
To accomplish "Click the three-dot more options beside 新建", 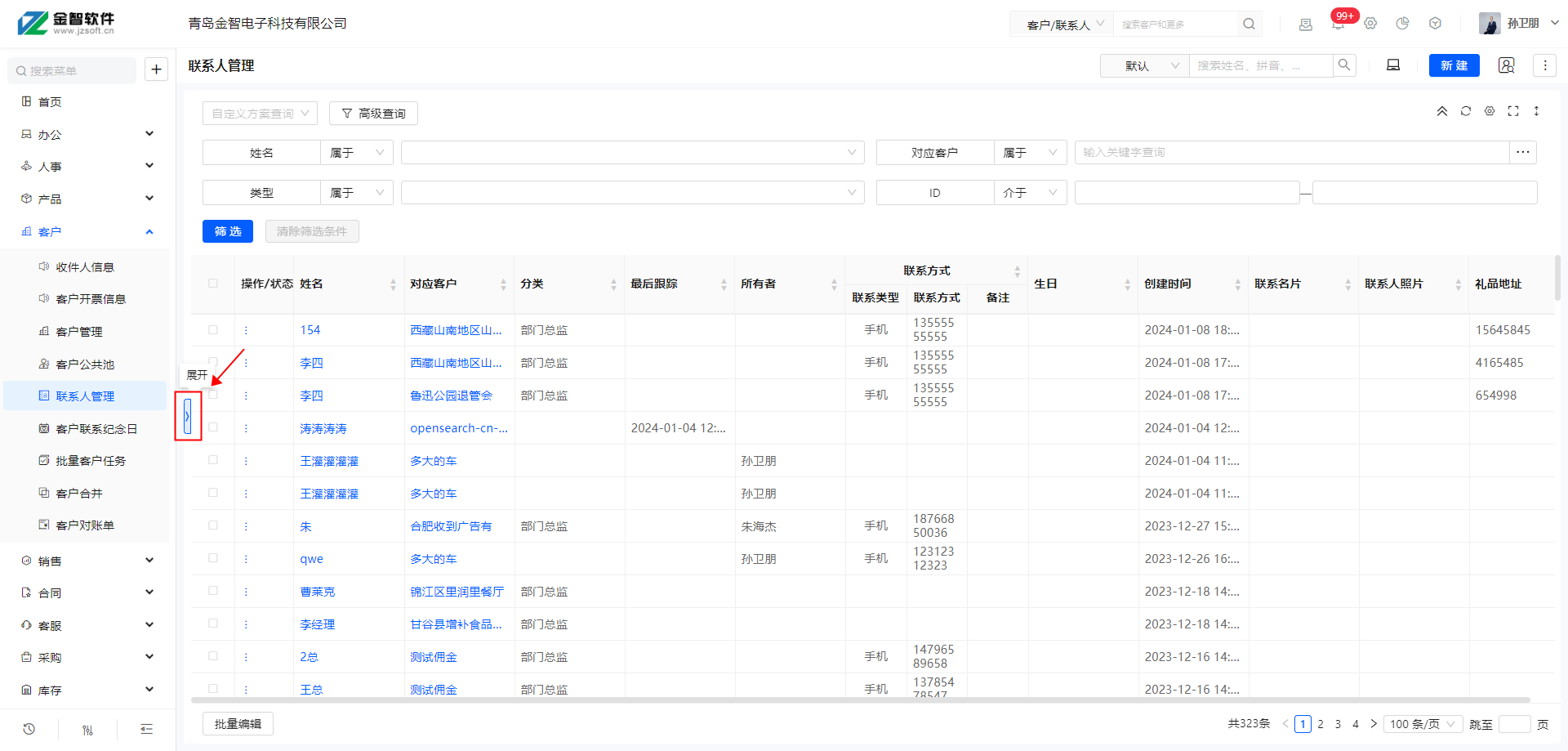I will pos(1544,65).
